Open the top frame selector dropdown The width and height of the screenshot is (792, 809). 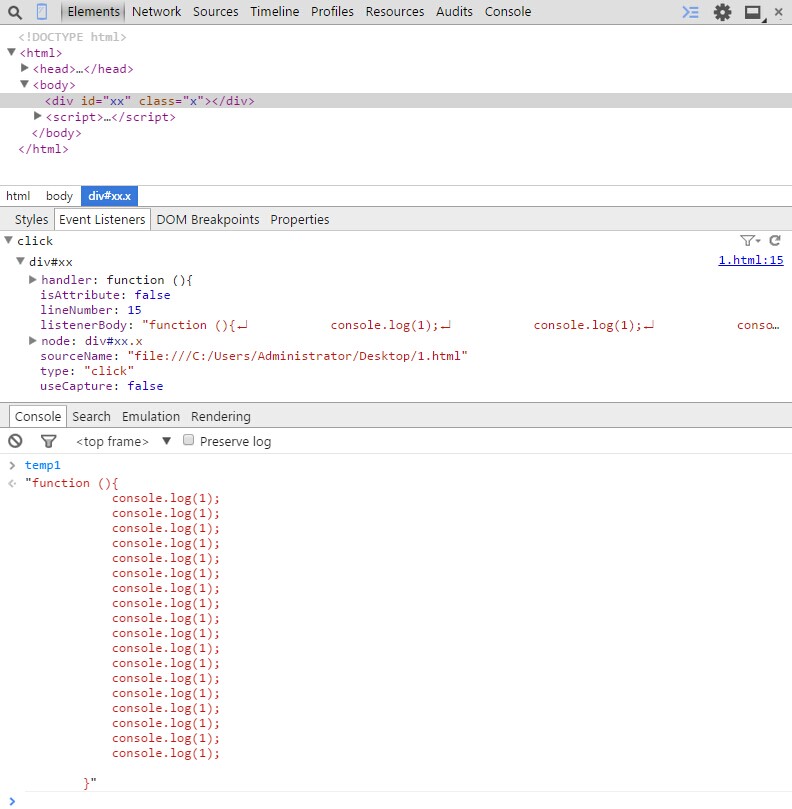coord(123,442)
